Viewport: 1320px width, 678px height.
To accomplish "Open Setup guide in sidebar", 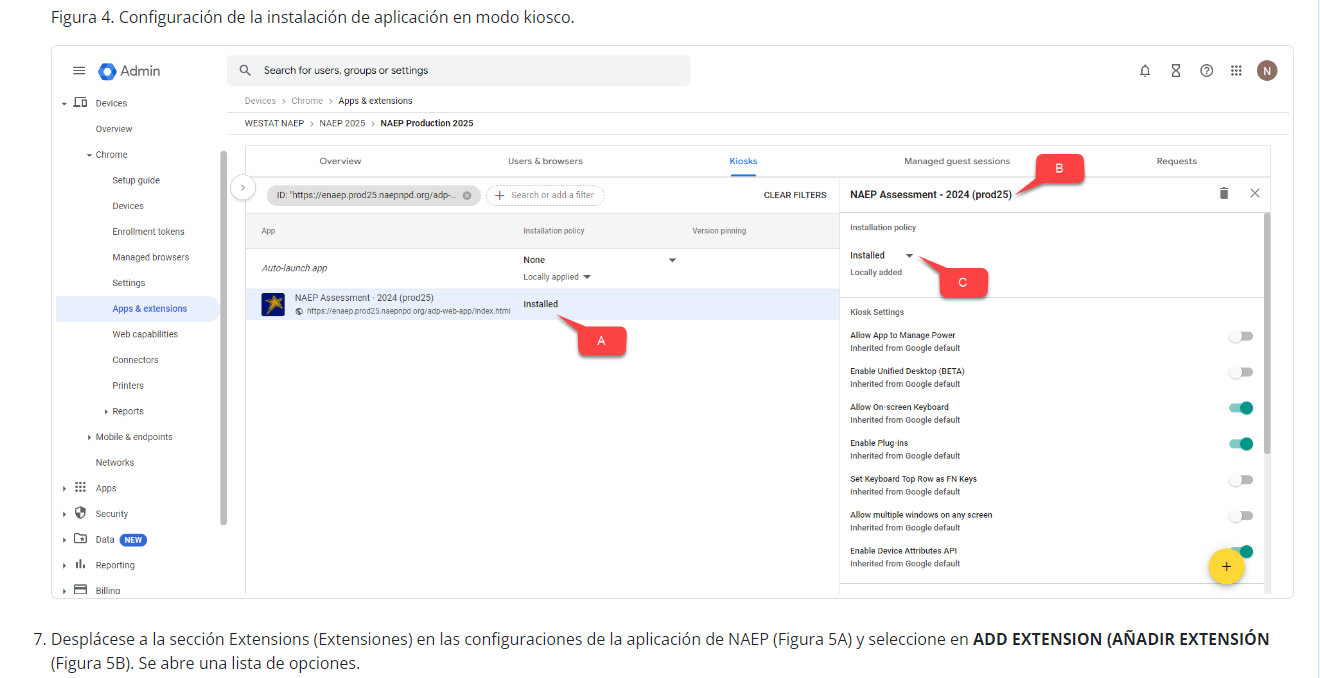I will point(136,181).
